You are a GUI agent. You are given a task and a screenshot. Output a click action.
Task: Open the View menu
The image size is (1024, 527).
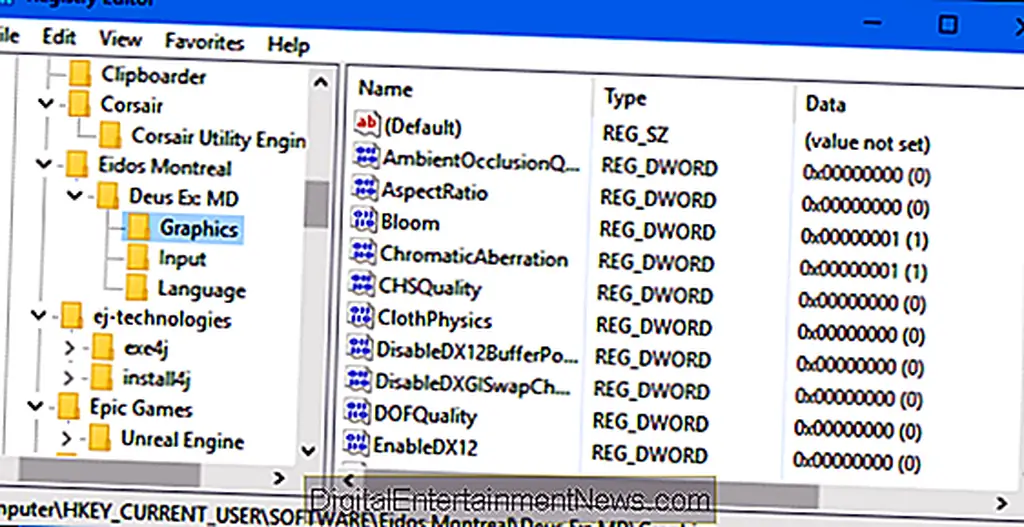click(x=120, y=40)
